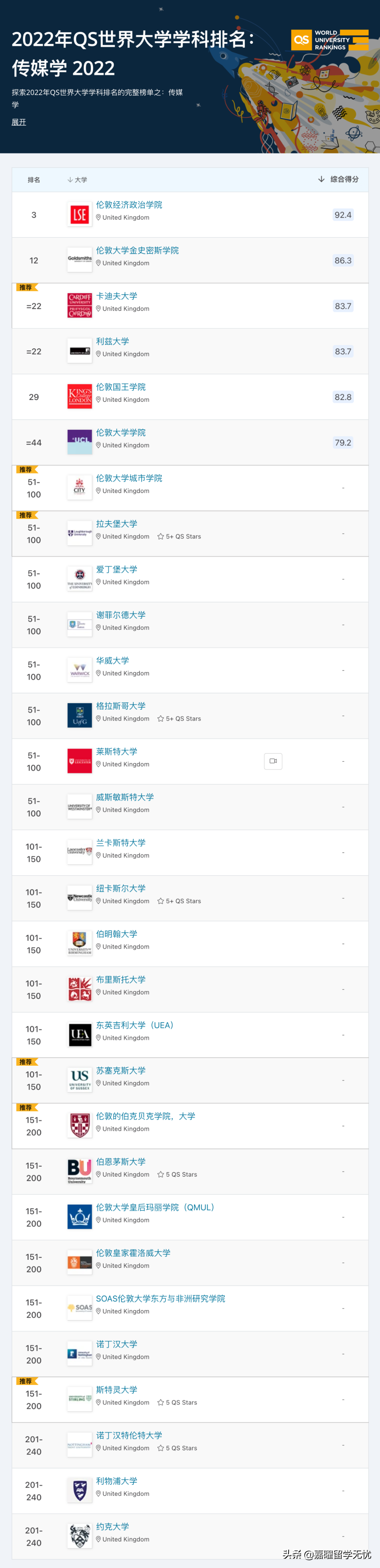
Task: Click the LSE logo thumbnail
Action: pos(79,214)
